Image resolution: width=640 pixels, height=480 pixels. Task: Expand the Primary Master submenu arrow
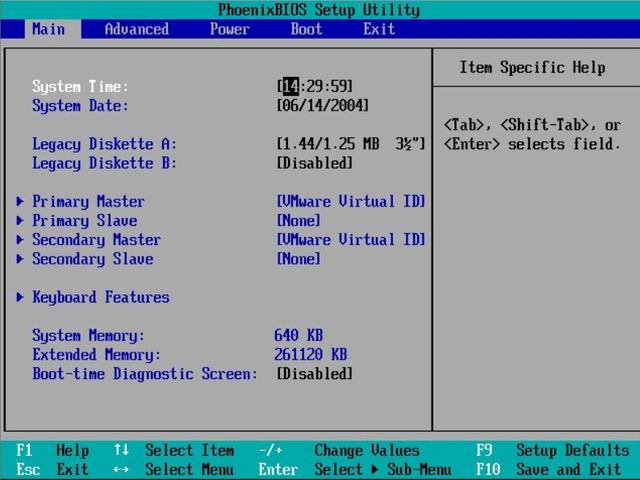pyautogui.click(x=21, y=202)
